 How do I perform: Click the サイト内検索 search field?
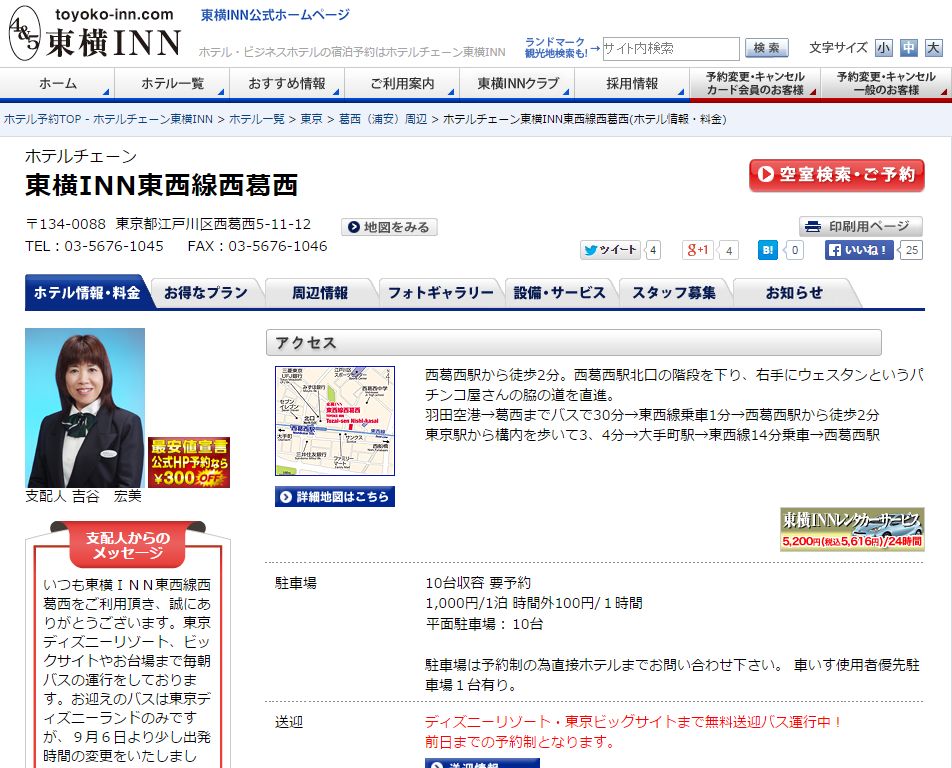coord(670,48)
